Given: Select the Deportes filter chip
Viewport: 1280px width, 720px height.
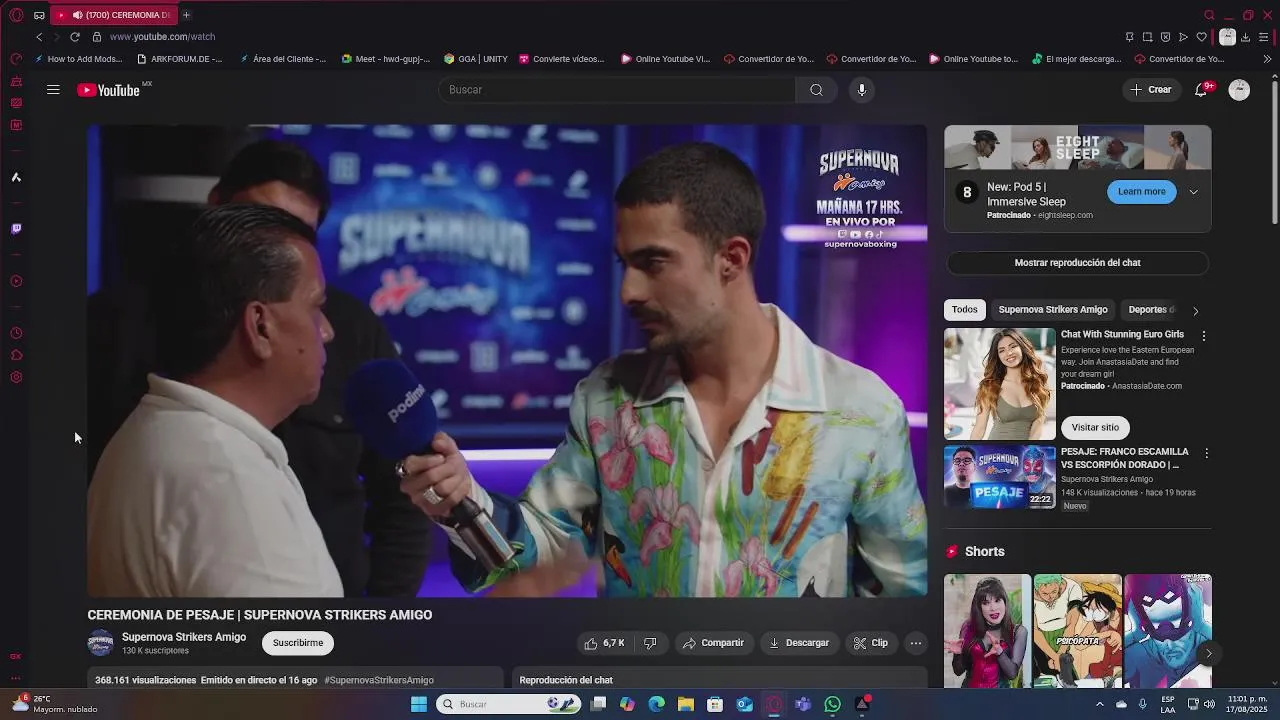Looking at the screenshot, I should tap(1150, 310).
